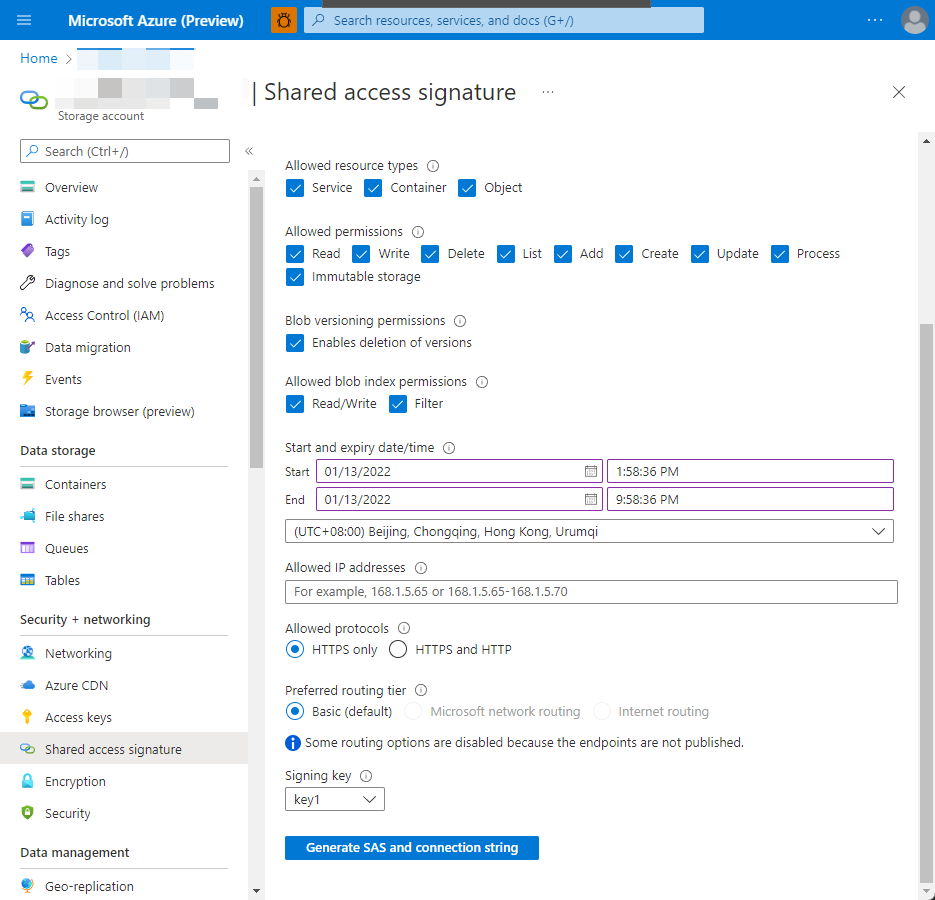Select HTTPS only protocol option
The width and height of the screenshot is (935, 900).
(x=295, y=649)
